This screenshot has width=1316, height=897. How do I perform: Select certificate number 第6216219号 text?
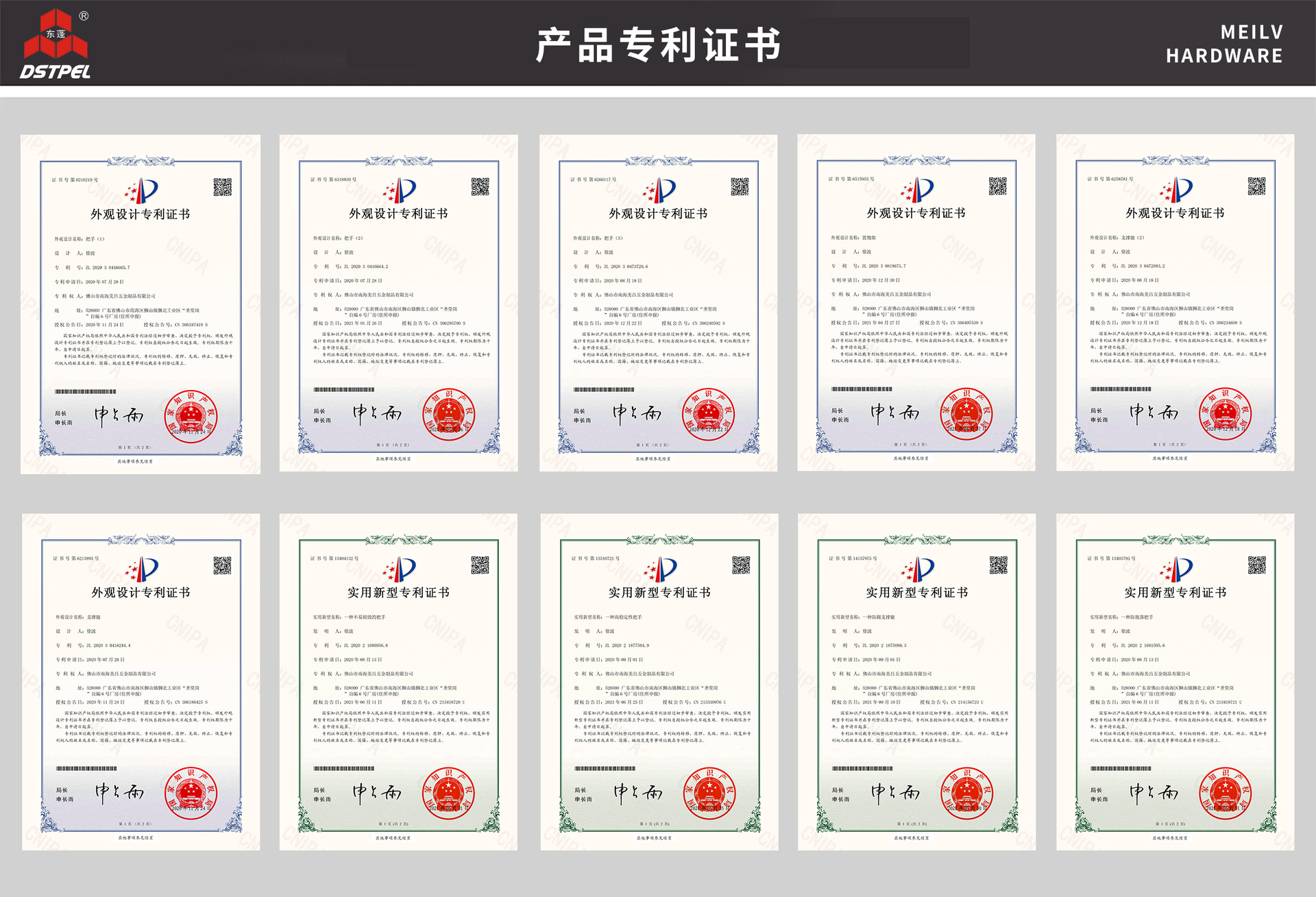[x=82, y=179]
